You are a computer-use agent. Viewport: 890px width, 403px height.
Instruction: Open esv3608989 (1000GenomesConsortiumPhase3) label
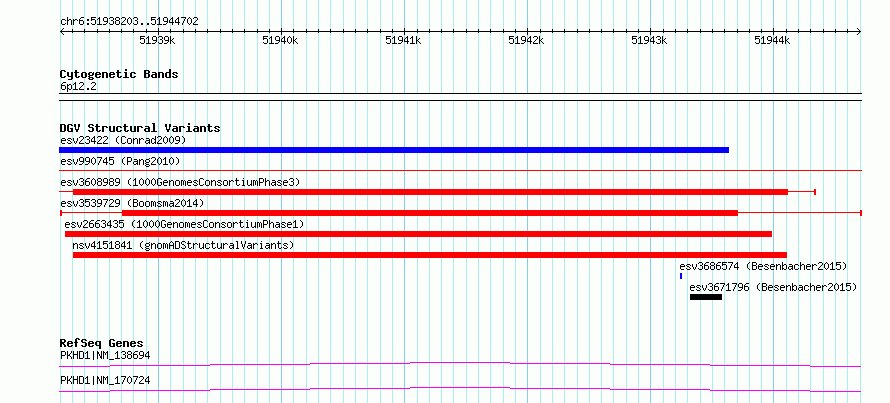(180, 182)
